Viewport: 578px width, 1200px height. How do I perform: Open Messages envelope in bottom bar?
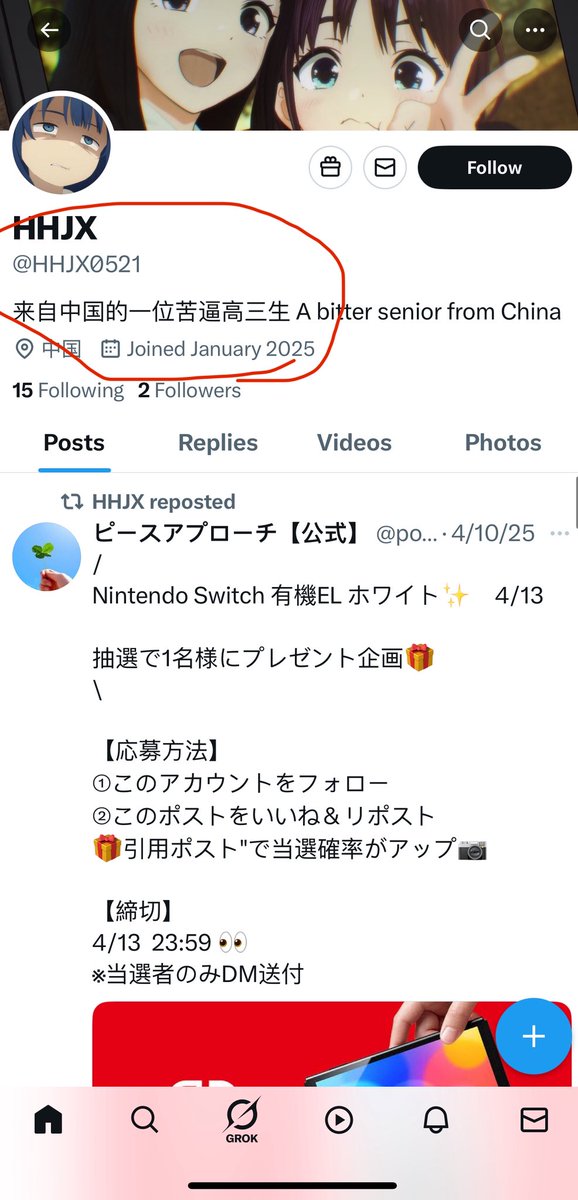pyautogui.click(x=534, y=1121)
